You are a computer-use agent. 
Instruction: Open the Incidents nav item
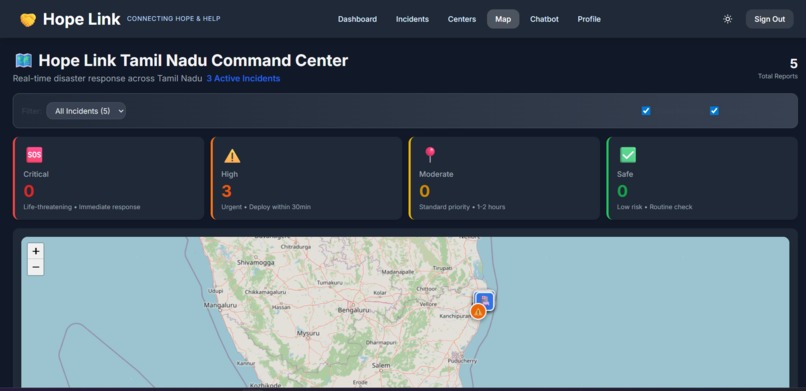[x=412, y=19]
